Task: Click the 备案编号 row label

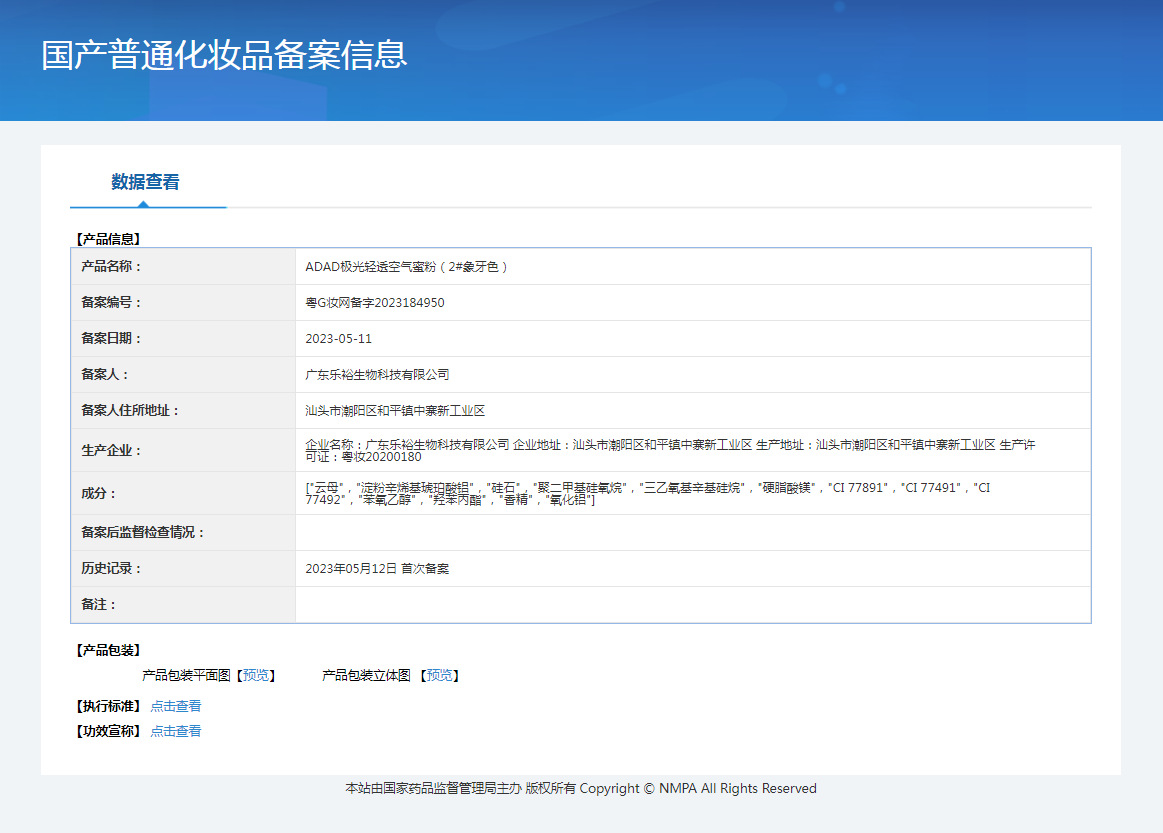Action: (x=111, y=303)
